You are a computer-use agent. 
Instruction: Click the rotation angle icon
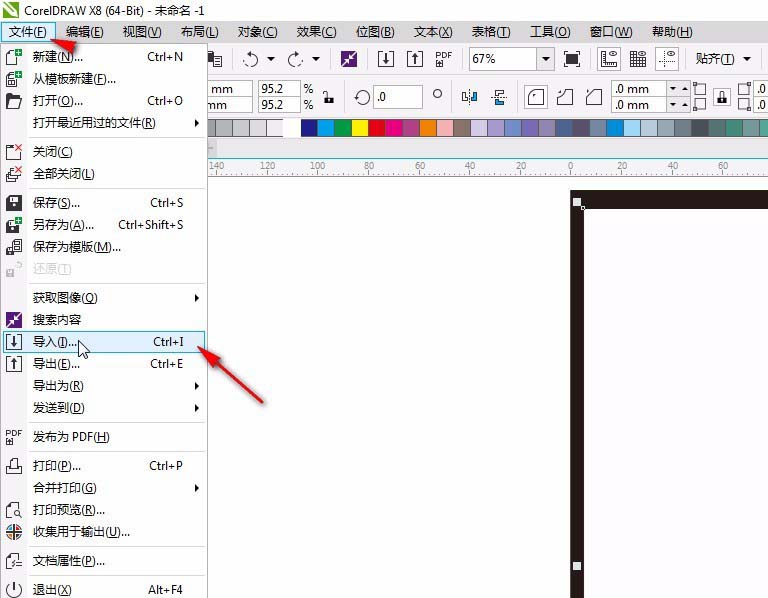pyautogui.click(x=362, y=97)
